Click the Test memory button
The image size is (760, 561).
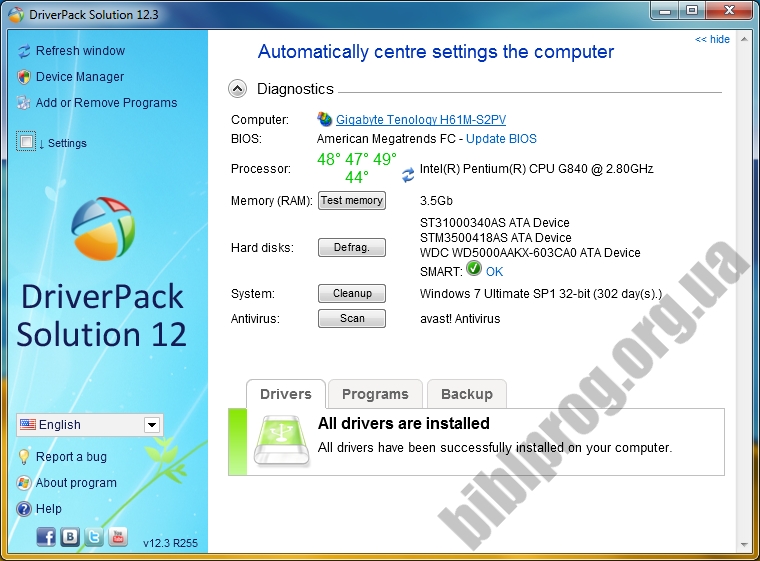pos(352,200)
